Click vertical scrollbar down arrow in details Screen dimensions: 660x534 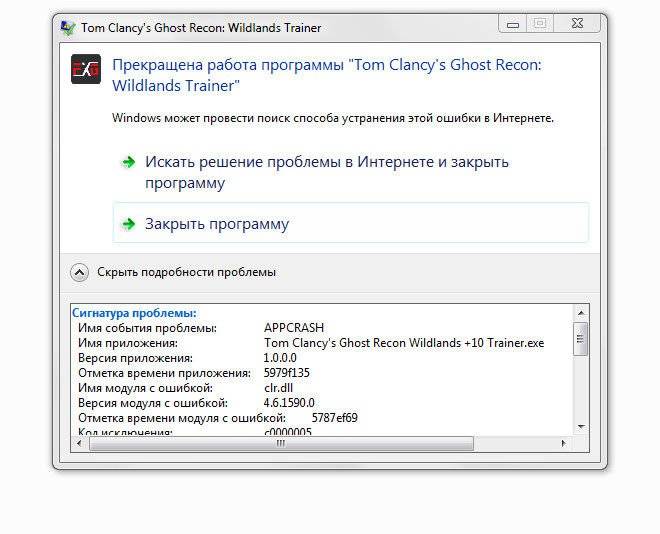[581, 427]
